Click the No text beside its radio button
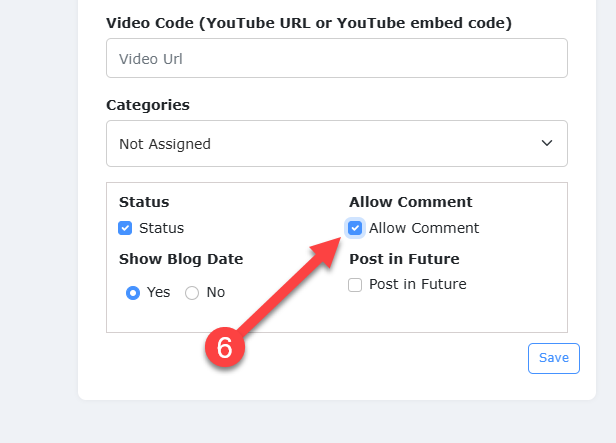The width and height of the screenshot is (616, 443). click(216, 293)
